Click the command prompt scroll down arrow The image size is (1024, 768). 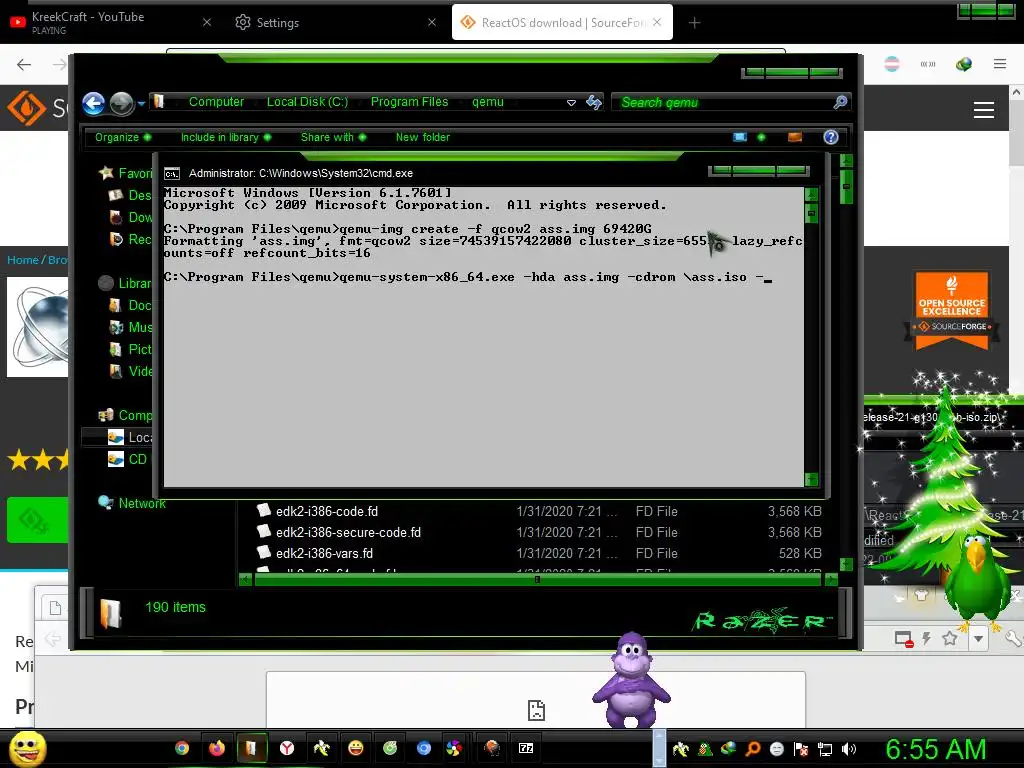coord(812,479)
